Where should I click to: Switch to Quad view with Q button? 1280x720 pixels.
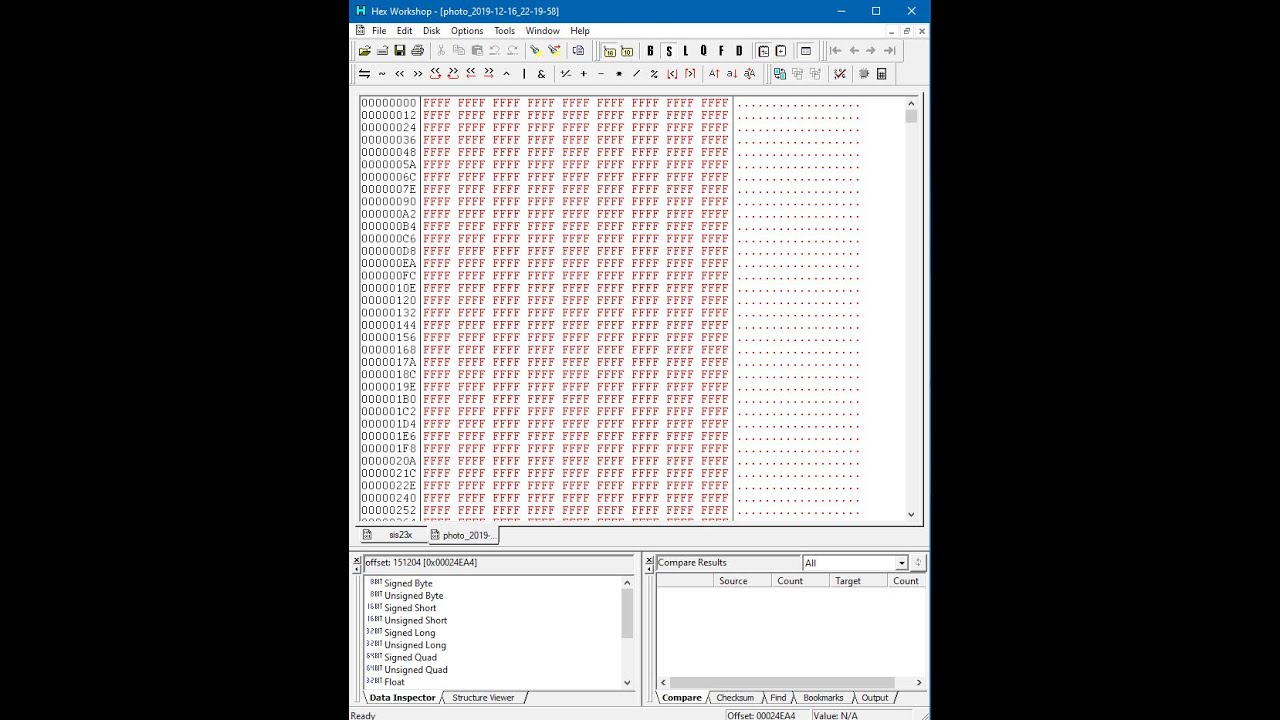pos(703,51)
